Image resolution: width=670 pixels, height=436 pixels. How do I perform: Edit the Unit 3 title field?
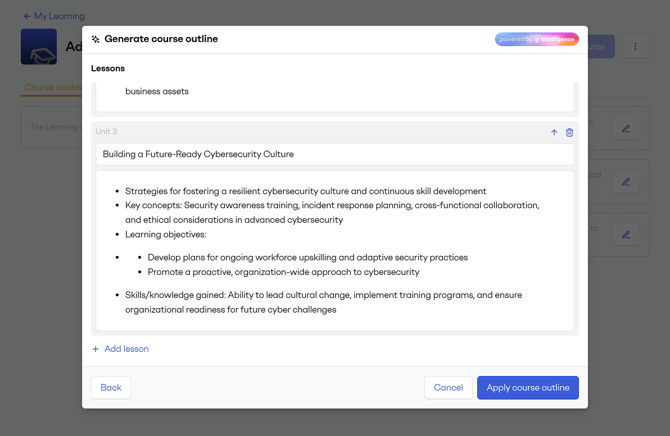coord(334,154)
